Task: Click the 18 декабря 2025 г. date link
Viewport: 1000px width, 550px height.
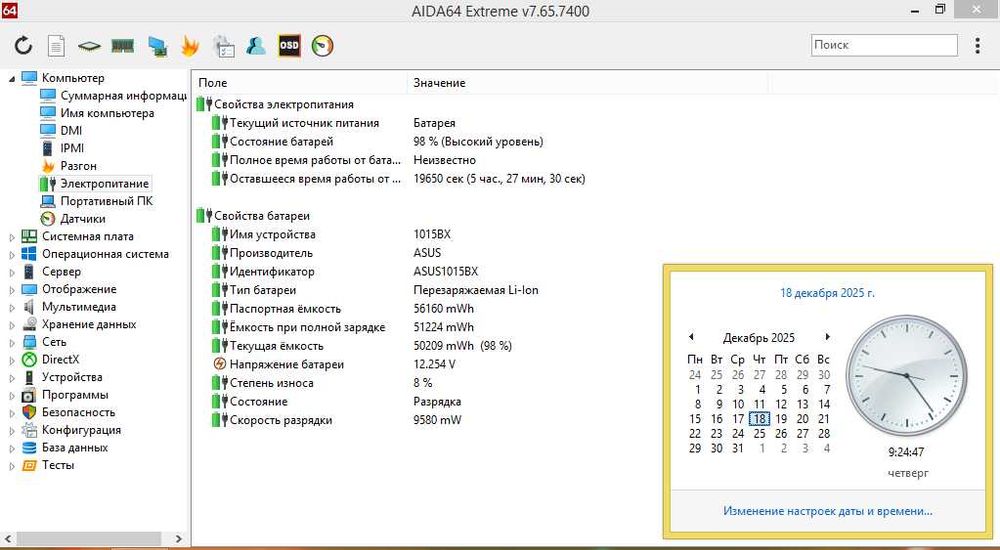Action: 827,293
